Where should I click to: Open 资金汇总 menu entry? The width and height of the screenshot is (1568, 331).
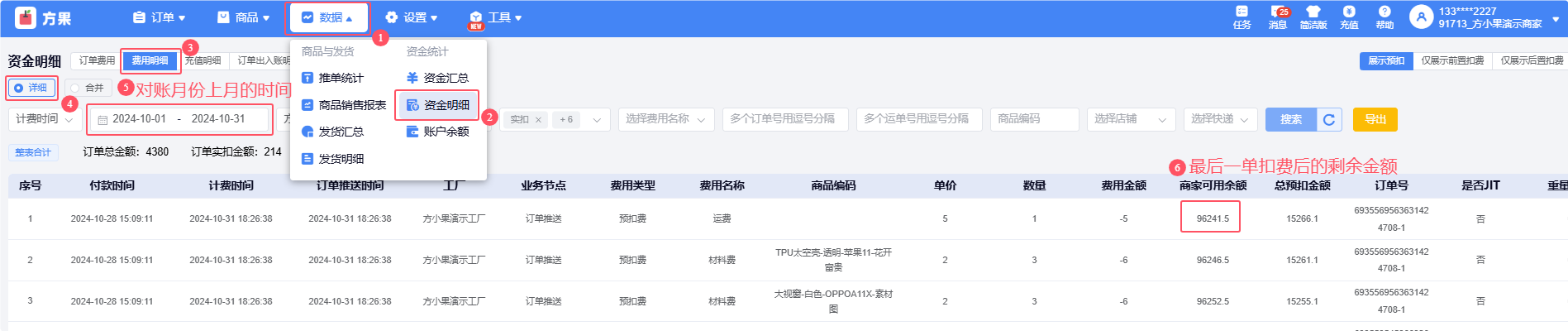coord(437,78)
